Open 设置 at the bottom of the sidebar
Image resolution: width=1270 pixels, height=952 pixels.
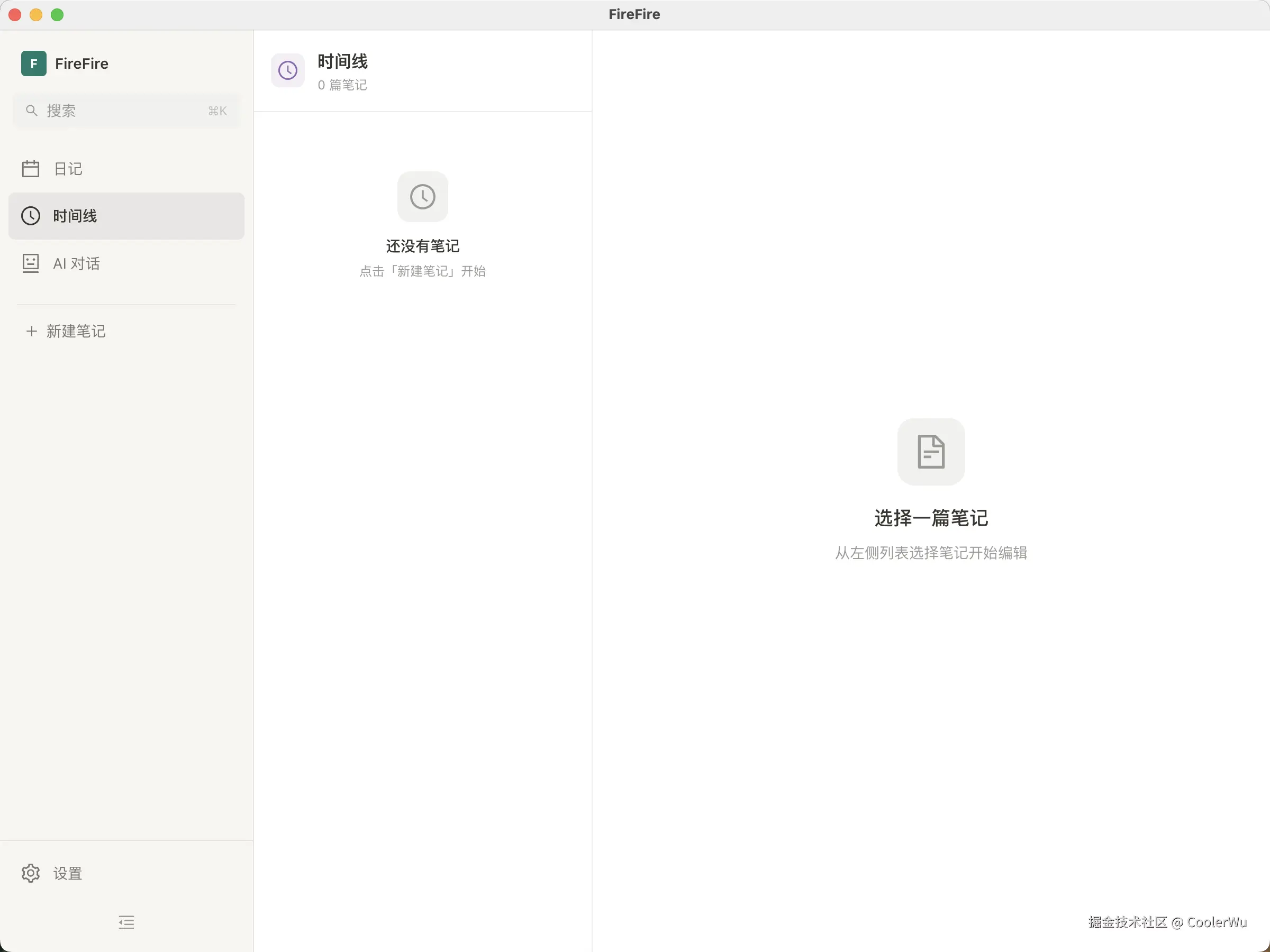tap(68, 873)
